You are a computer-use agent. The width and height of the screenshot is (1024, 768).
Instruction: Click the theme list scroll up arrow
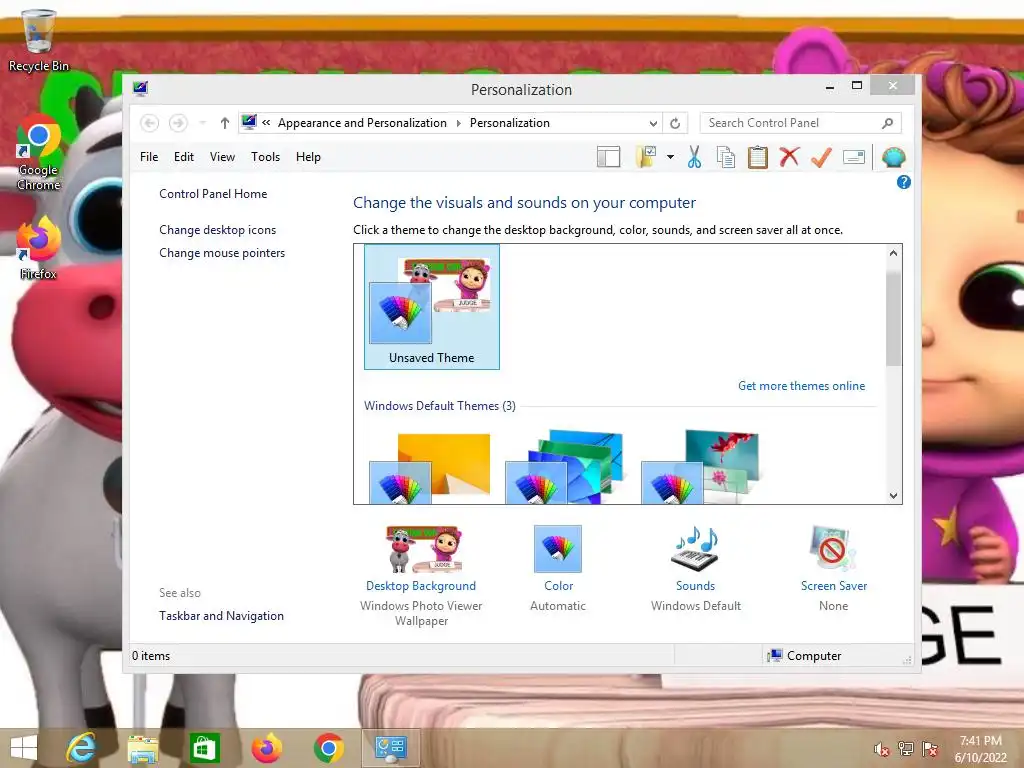point(893,253)
